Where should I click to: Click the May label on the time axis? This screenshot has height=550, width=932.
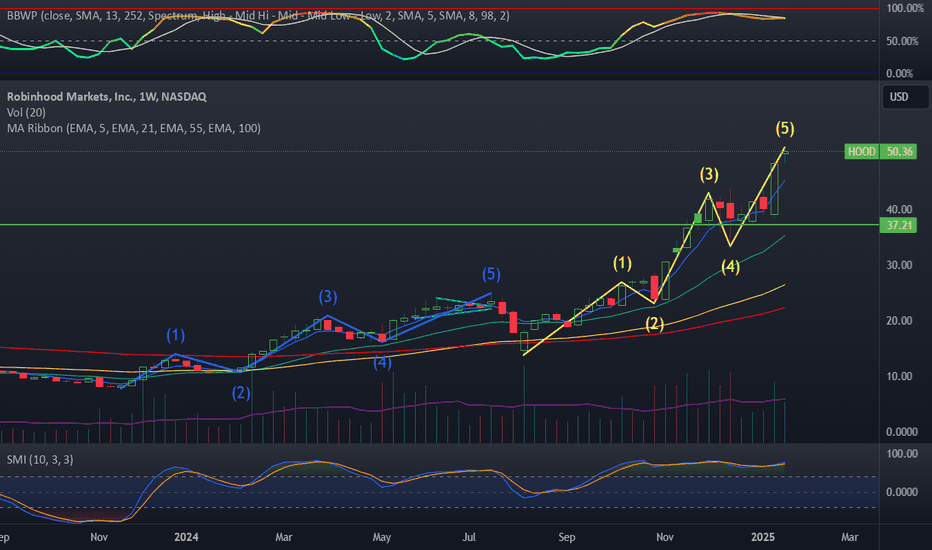382,537
